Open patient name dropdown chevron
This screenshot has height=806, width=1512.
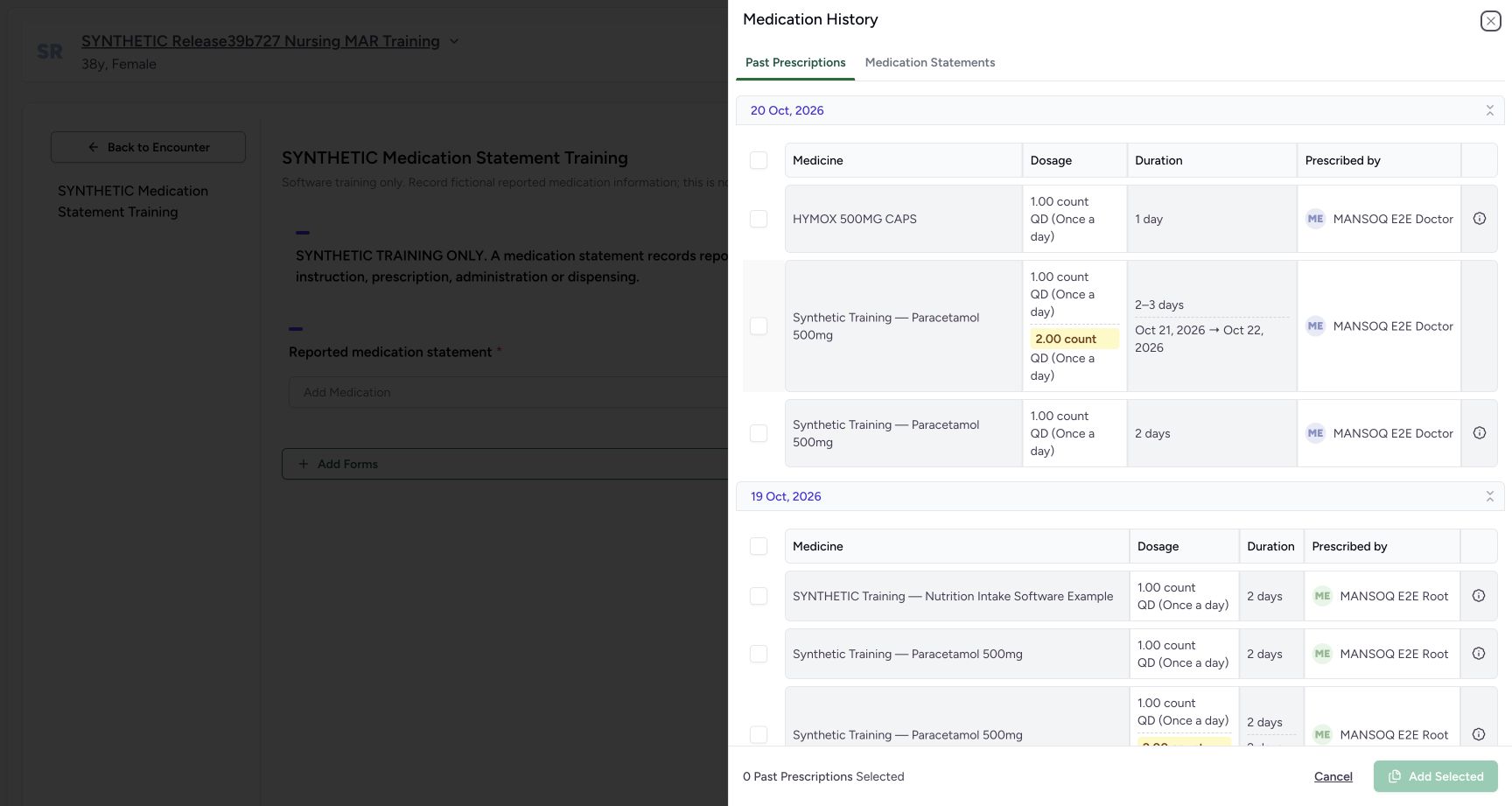point(454,41)
